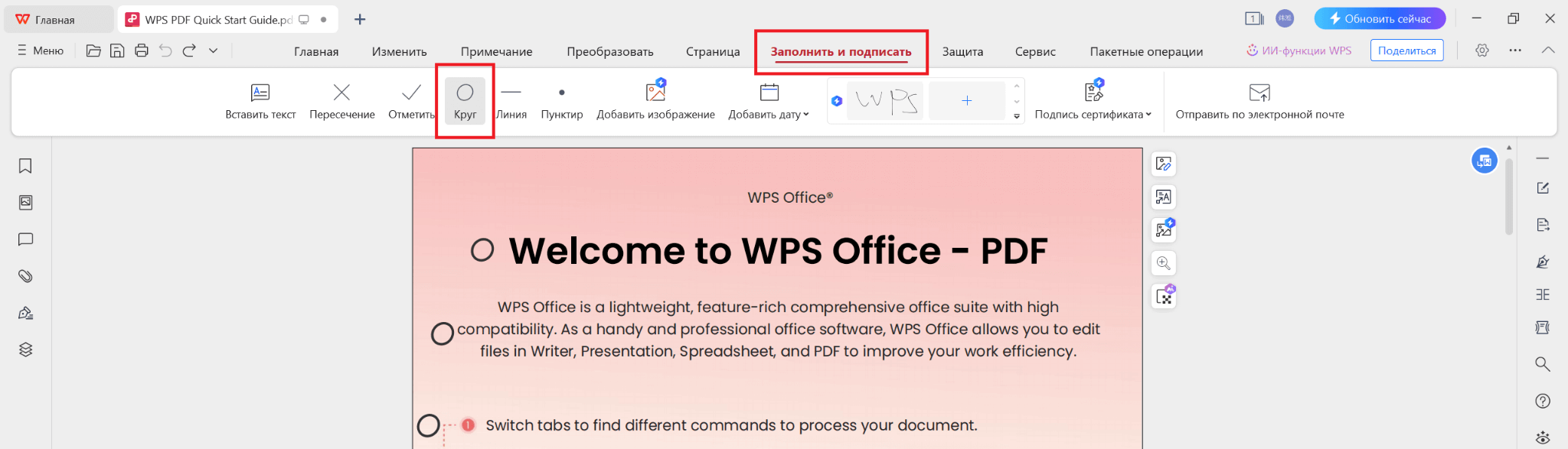Open settings gear icon
This screenshot has height=449, width=1568.
click(1482, 50)
